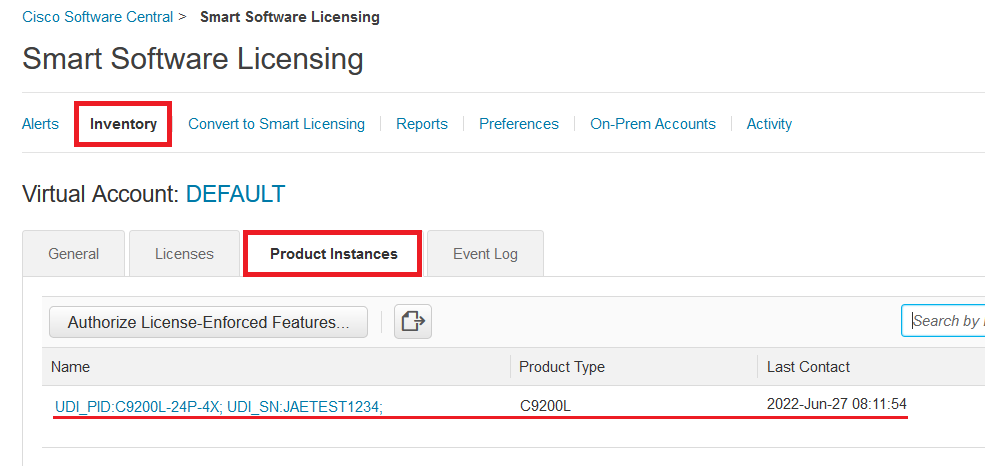Go to the Alerts section

point(40,124)
